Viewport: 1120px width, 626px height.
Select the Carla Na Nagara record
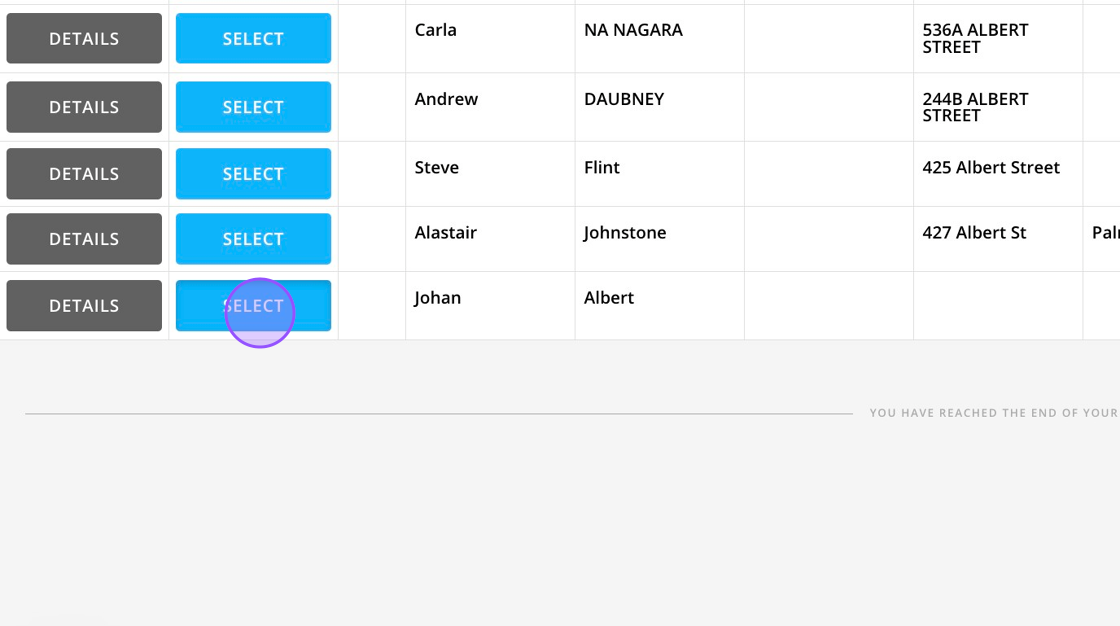[x=253, y=39]
